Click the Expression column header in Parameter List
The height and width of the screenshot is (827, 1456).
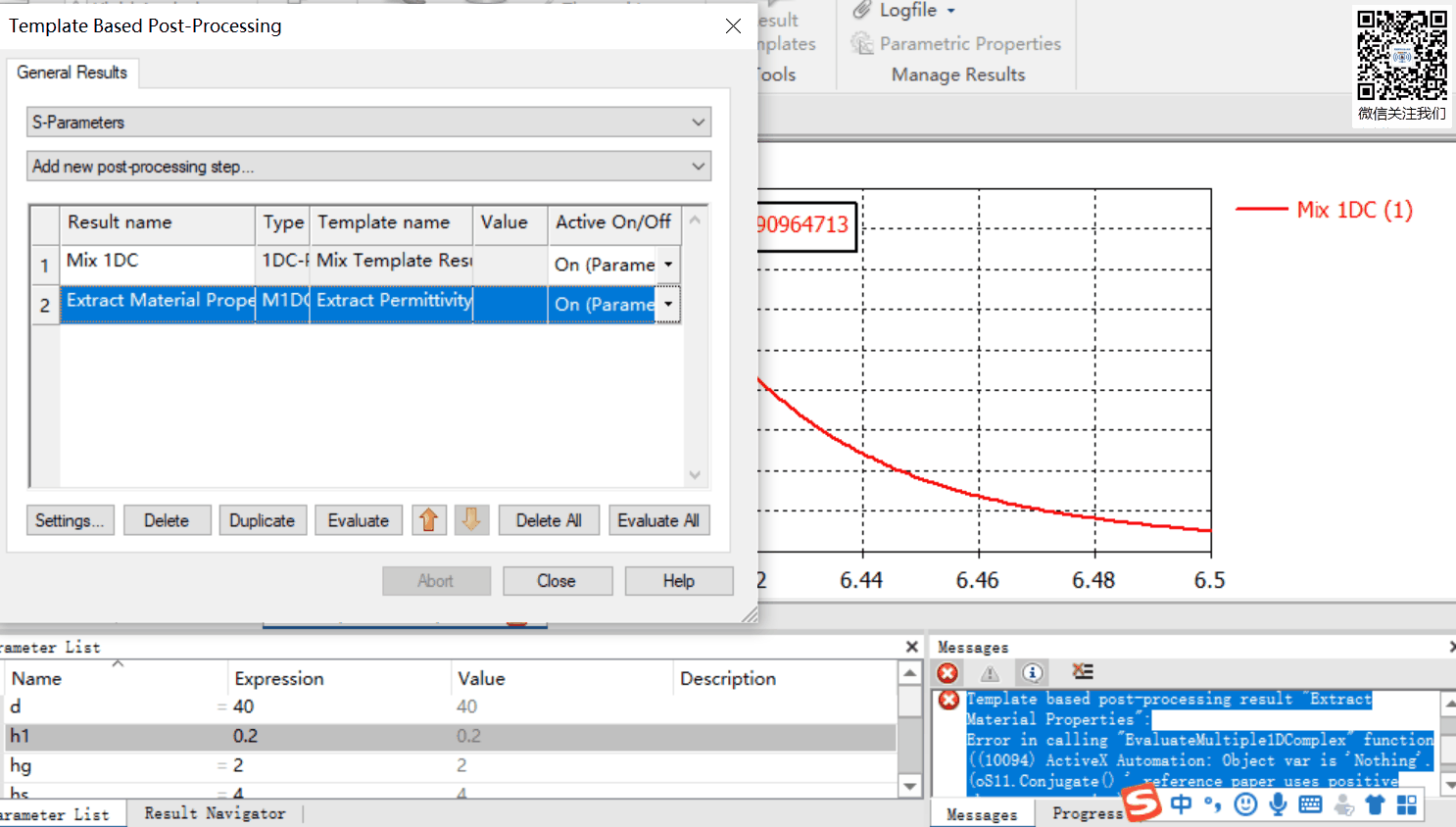coord(340,678)
